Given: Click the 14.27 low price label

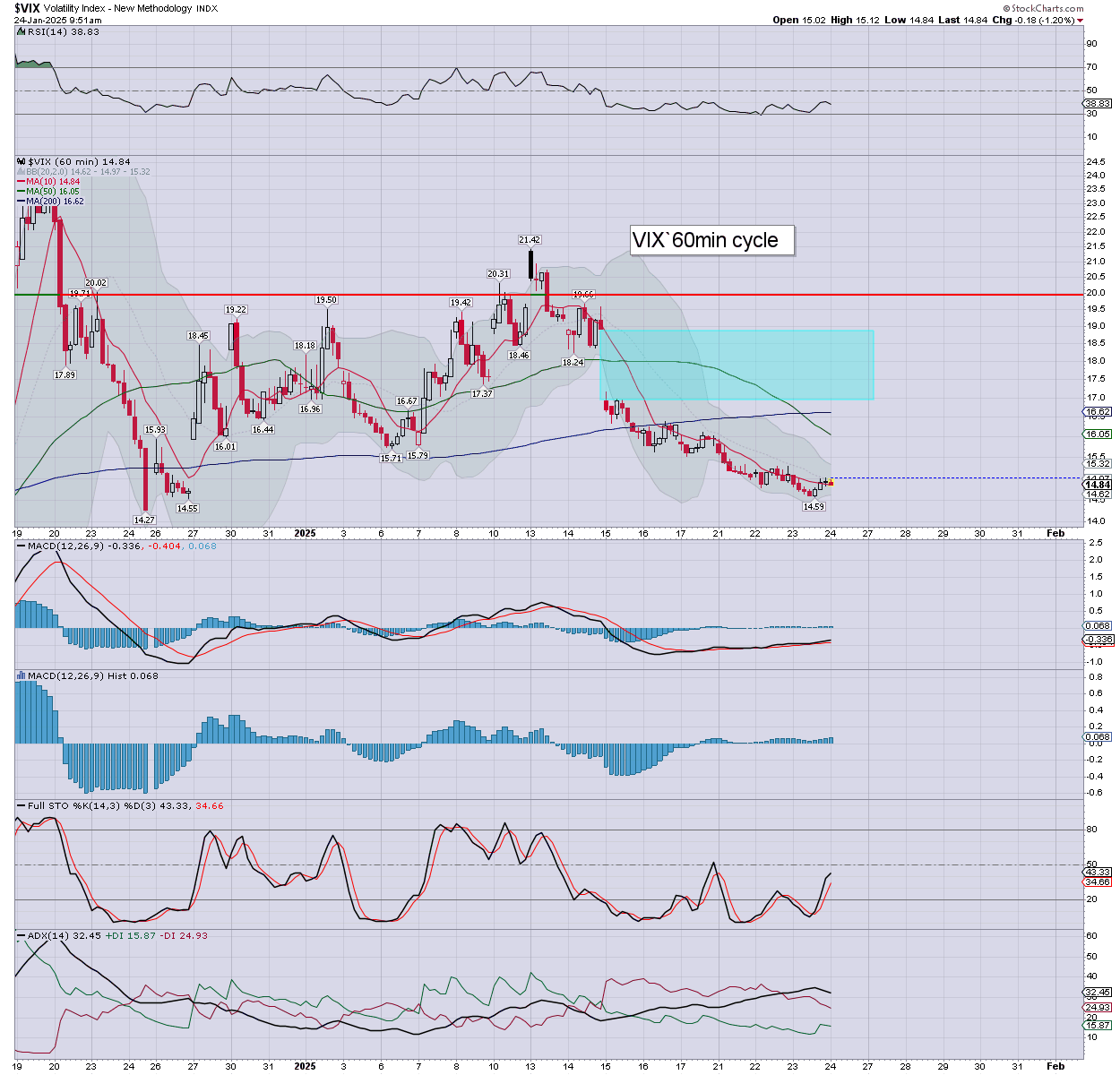Looking at the screenshot, I should [144, 520].
